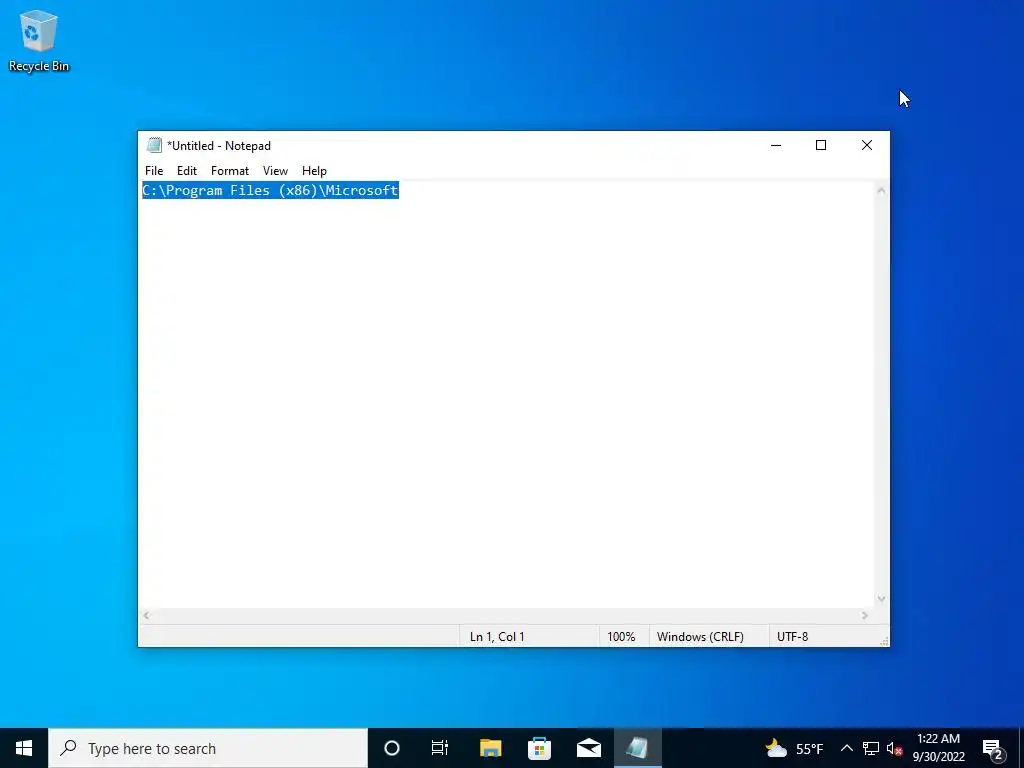This screenshot has height=768, width=1024.
Task: Click the 100% zoom status entry
Action: click(x=621, y=636)
